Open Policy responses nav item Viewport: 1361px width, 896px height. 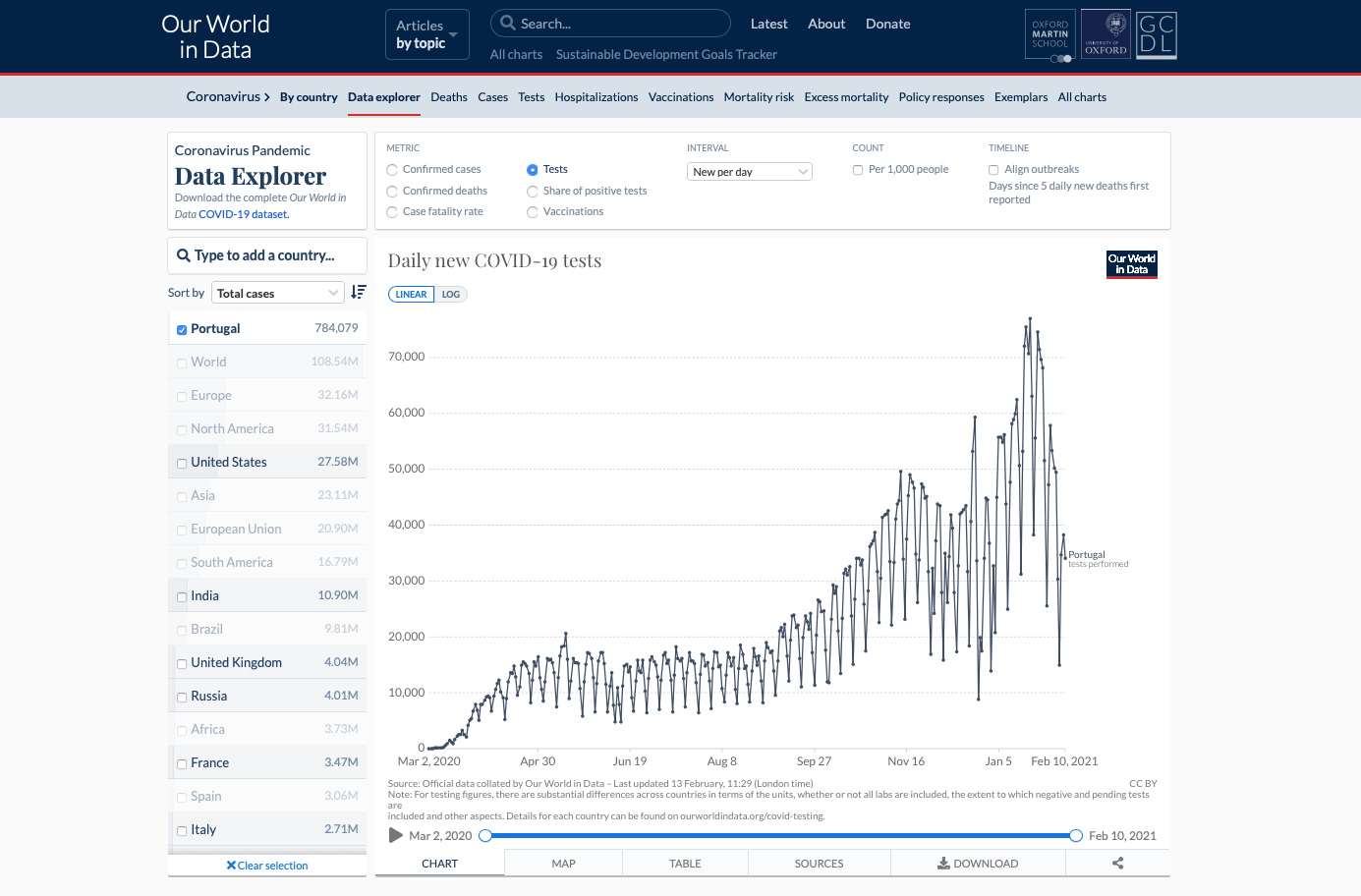(x=941, y=97)
